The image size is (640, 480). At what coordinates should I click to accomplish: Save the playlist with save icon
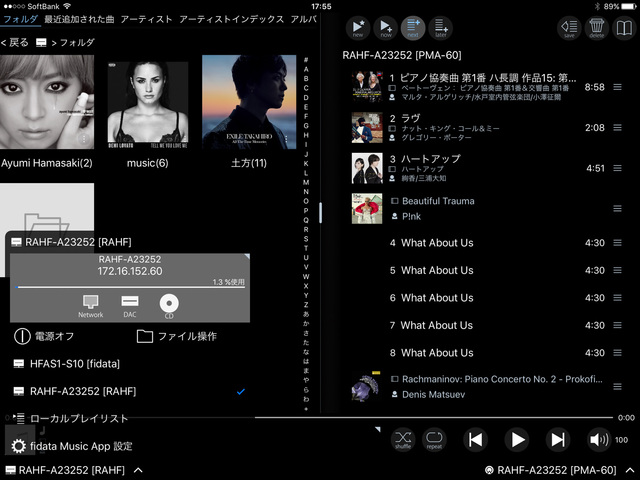pos(569,28)
